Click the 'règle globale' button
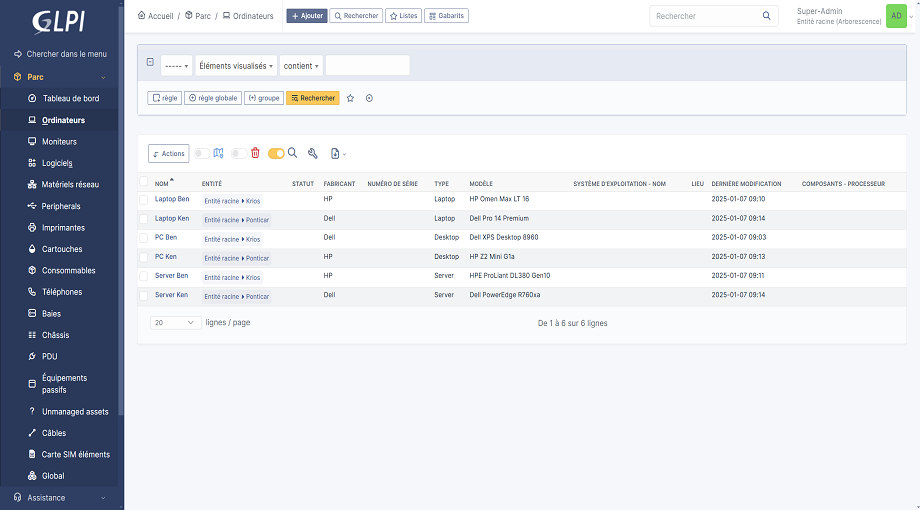Screen dimensions: 920x510 [213, 98]
